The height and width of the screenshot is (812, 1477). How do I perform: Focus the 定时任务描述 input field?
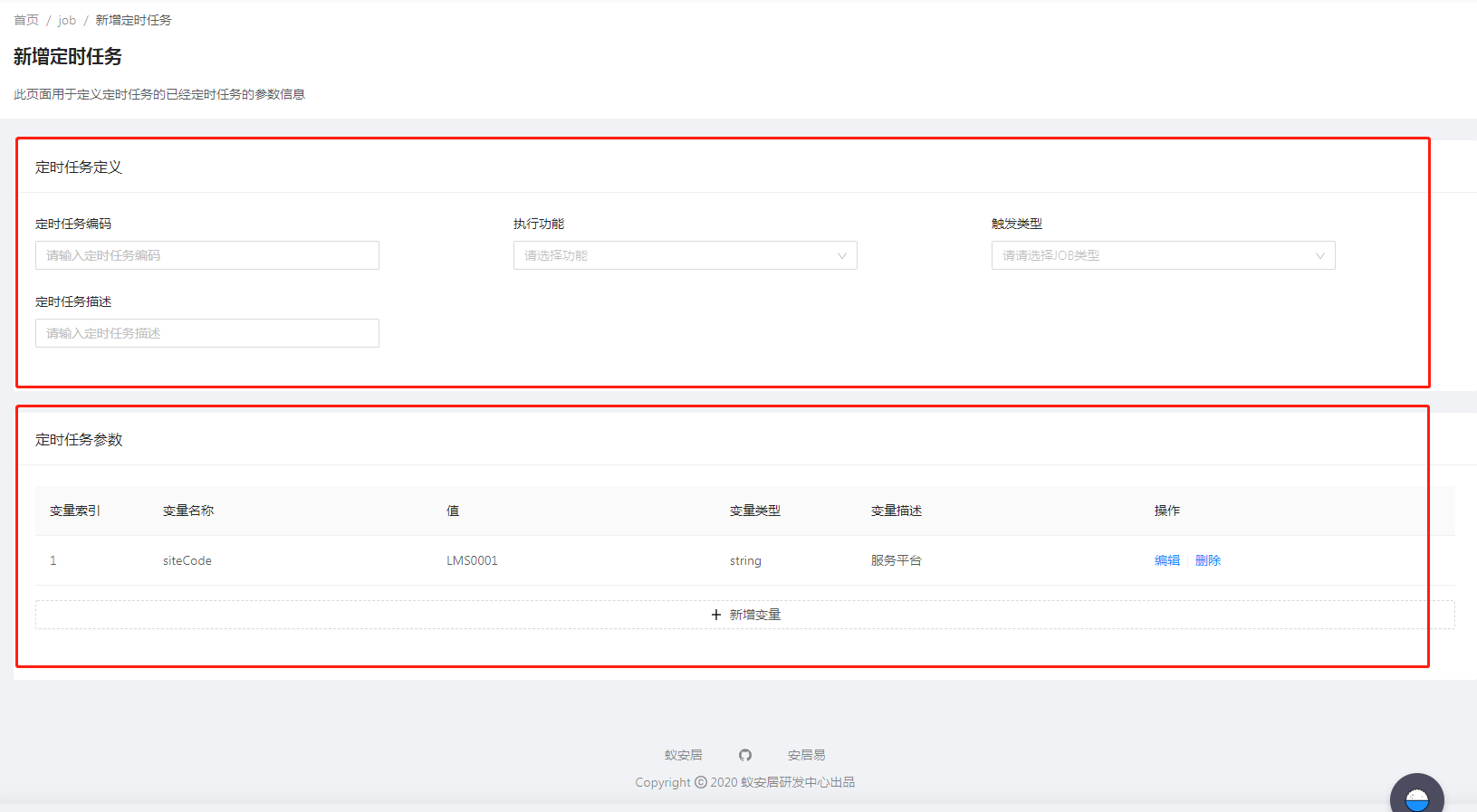click(207, 333)
